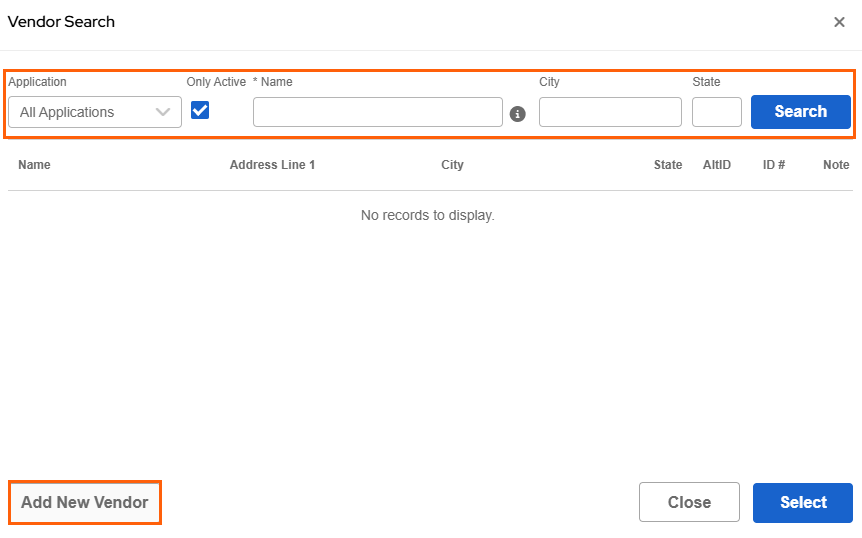Click the State column header in grid
Viewport: 862px width, 538px height.
tap(668, 165)
